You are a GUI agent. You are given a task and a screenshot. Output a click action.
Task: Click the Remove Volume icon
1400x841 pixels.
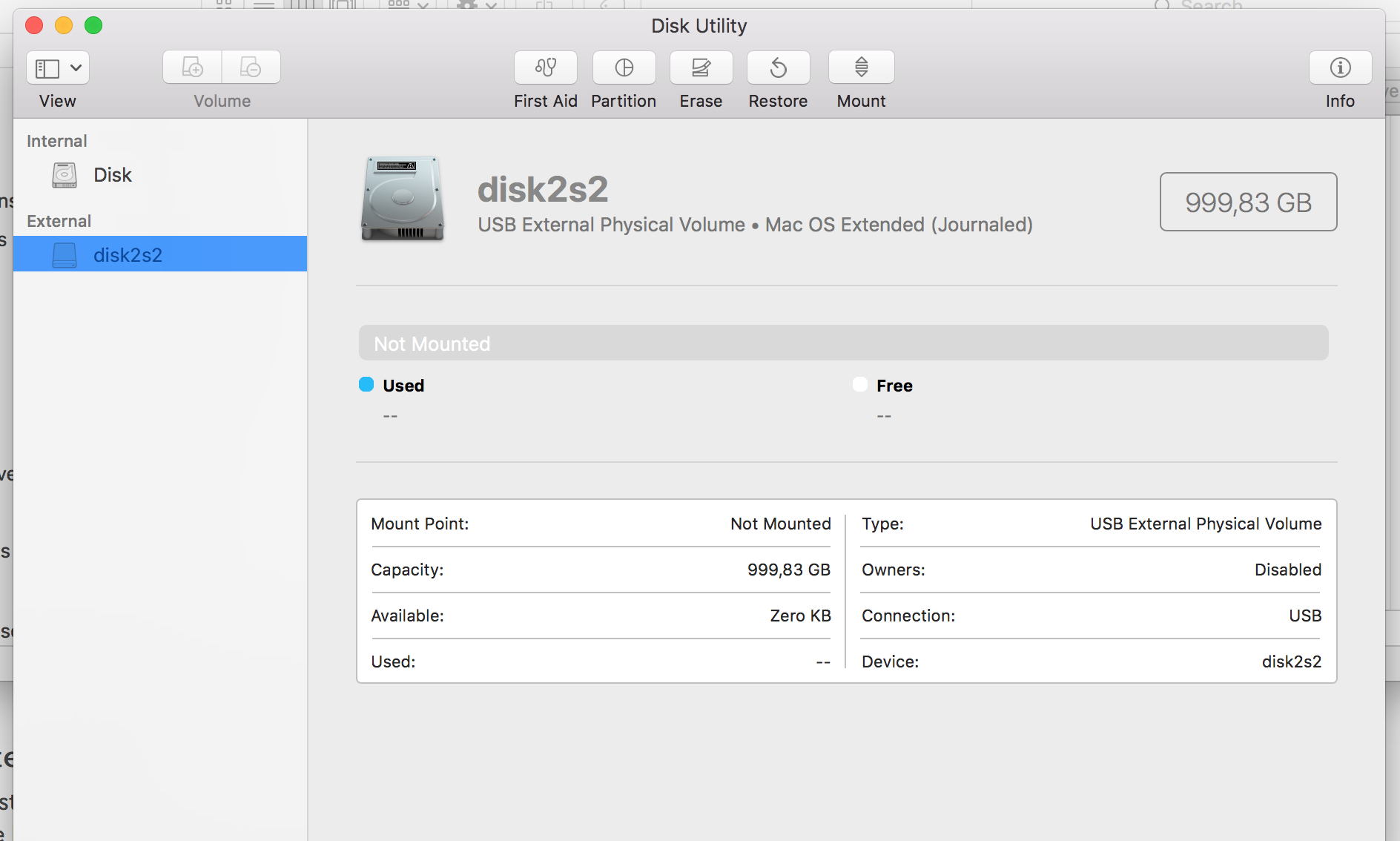pyautogui.click(x=251, y=67)
